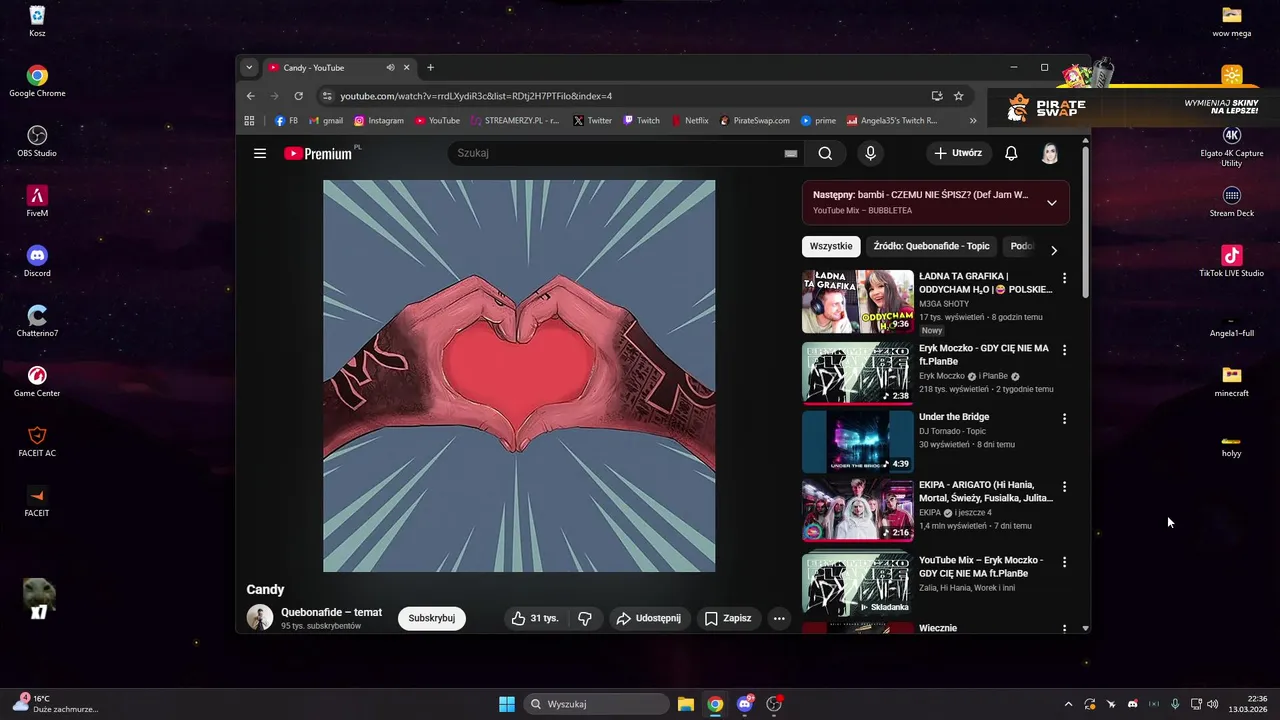Open the Under the Bridge thumbnail

857,441
